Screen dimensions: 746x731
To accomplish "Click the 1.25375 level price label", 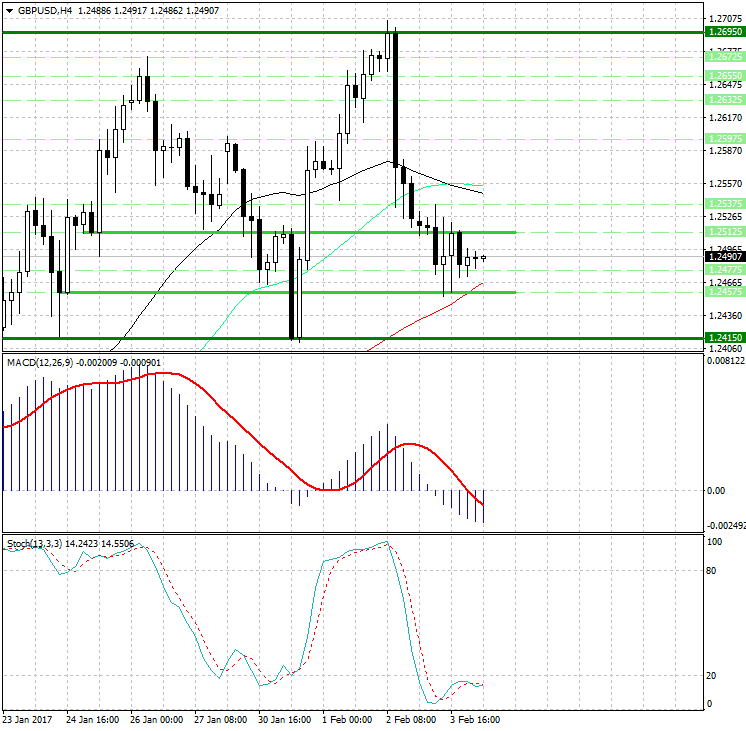I will coord(724,203).
